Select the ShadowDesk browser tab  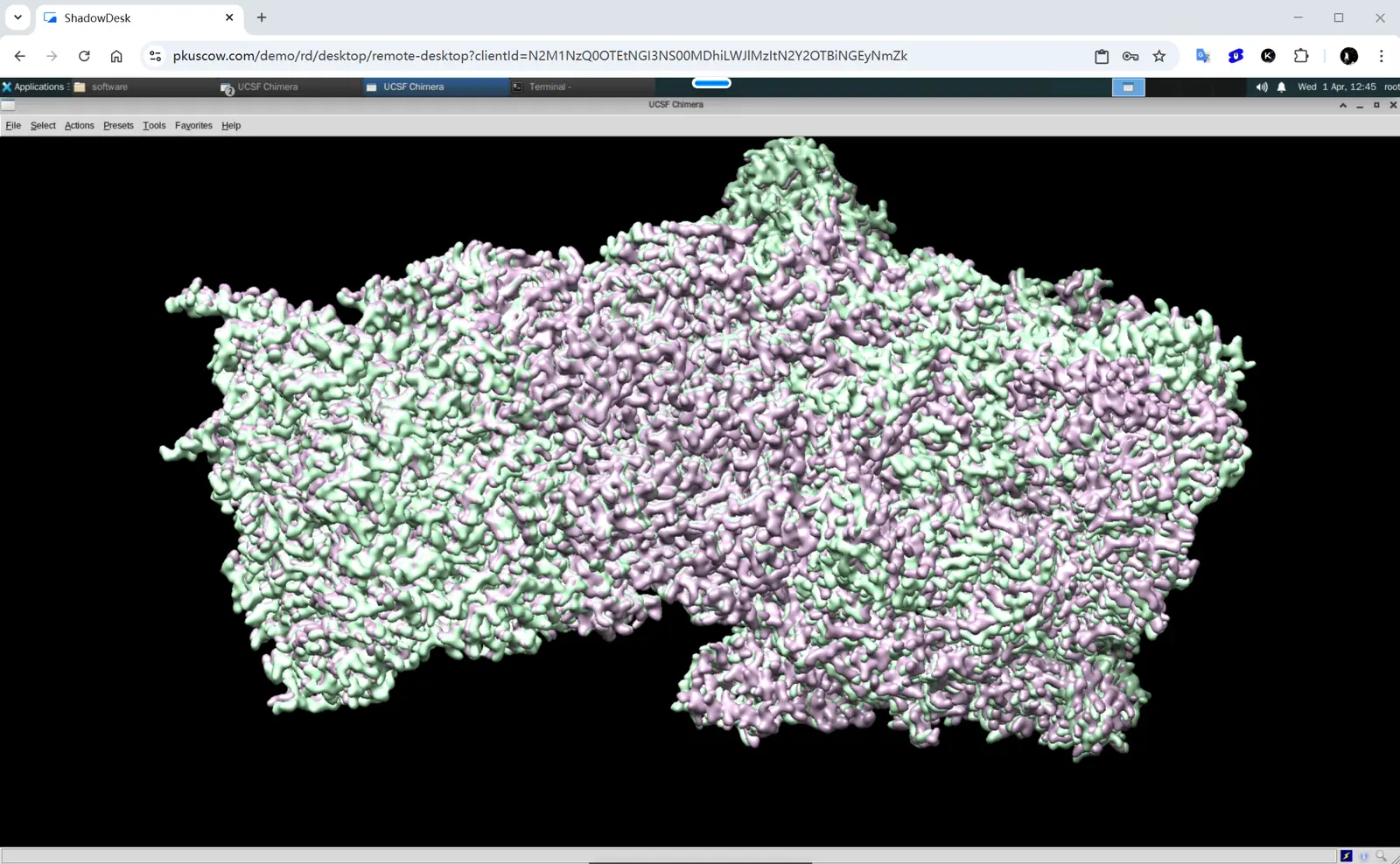140,17
